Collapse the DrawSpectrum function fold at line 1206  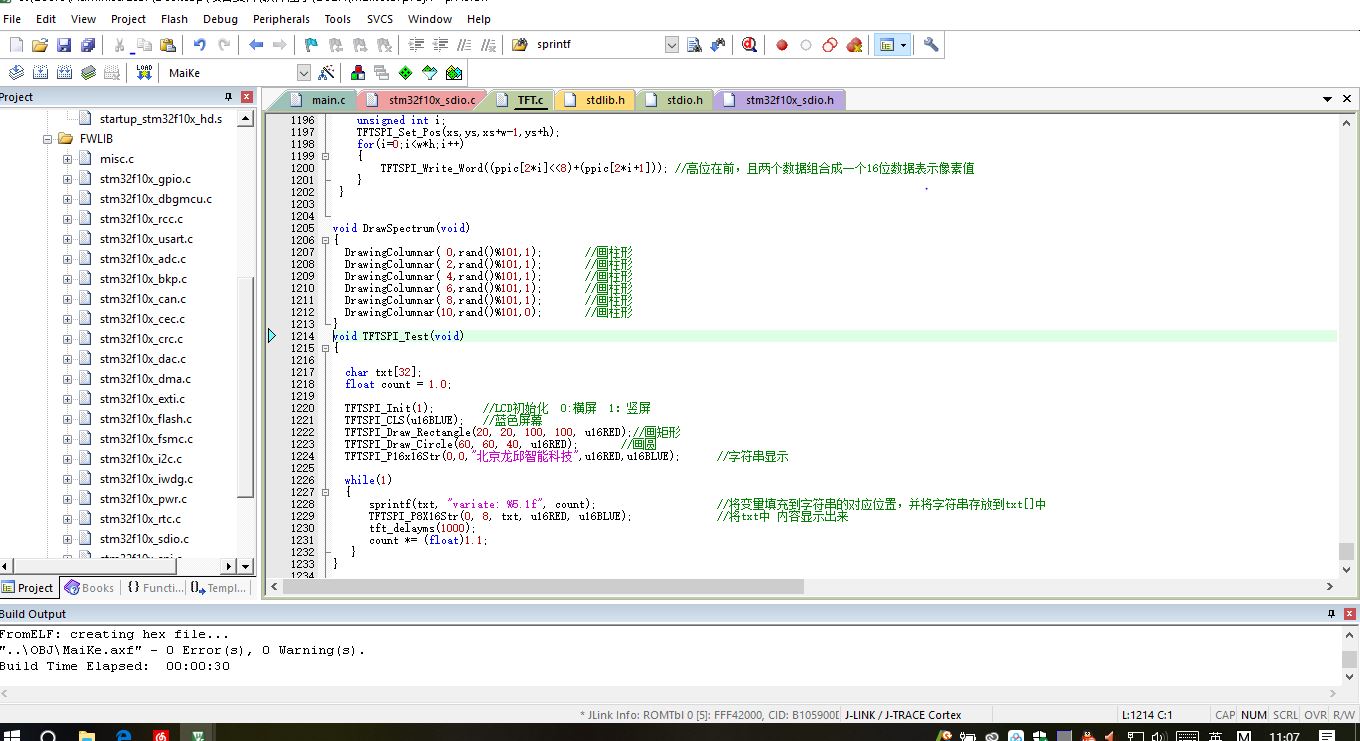(x=325, y=240)
